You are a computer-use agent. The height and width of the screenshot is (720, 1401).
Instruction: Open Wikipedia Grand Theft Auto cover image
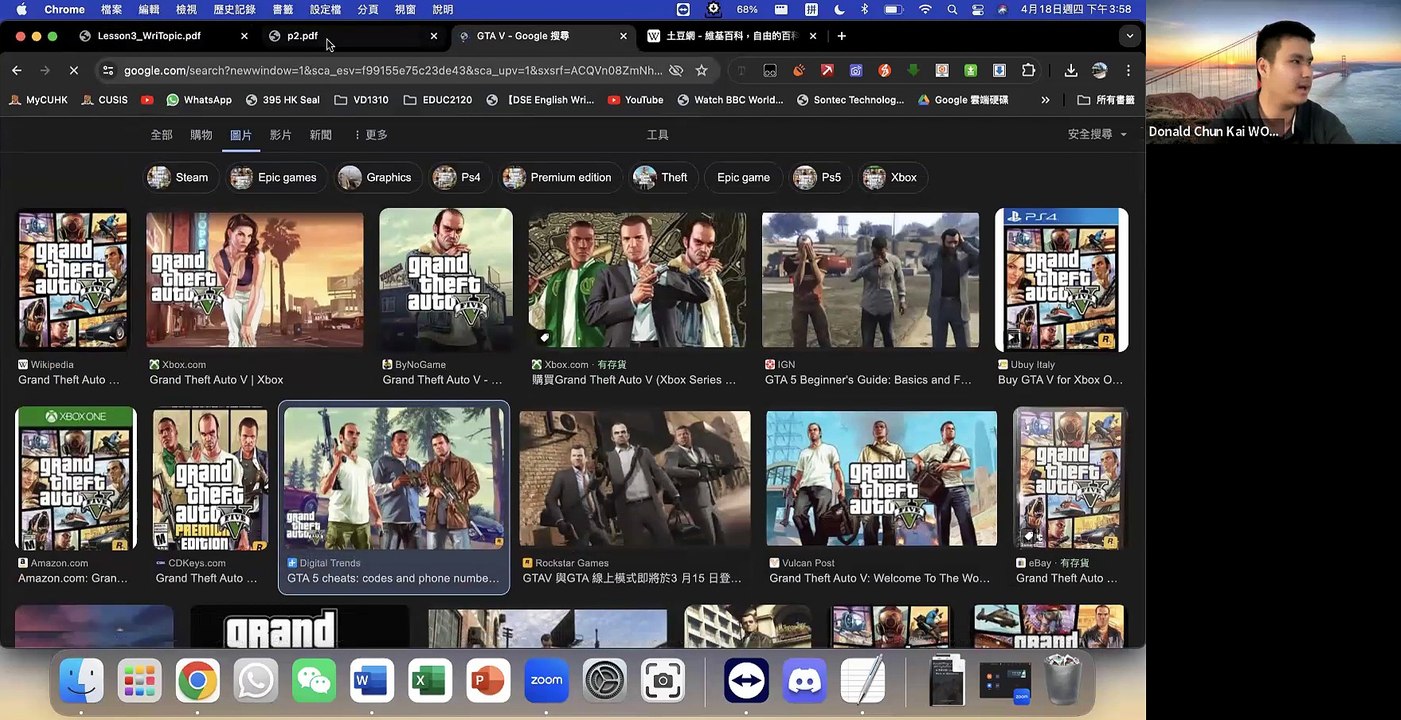click(73, 280)
